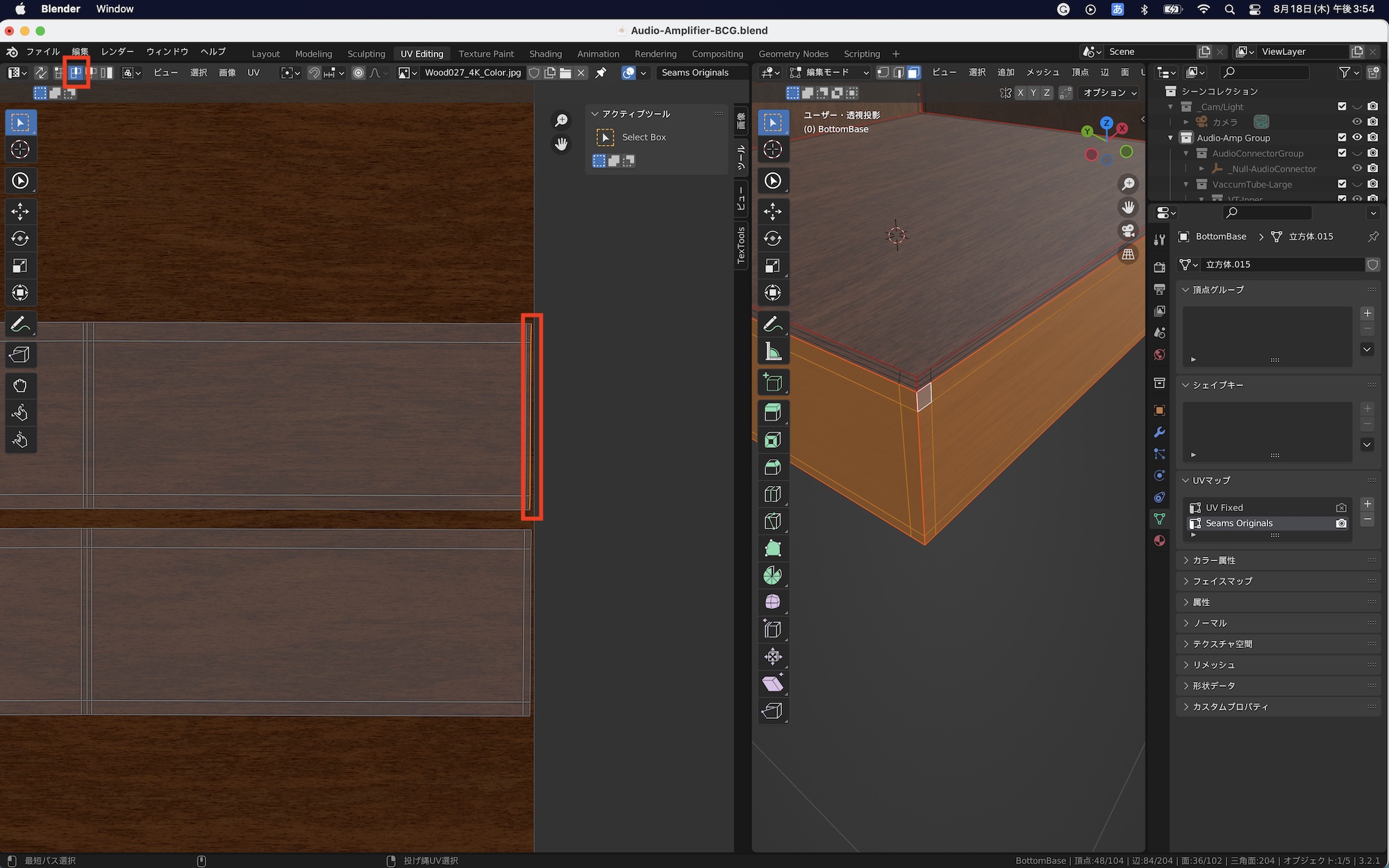Expand the ノーマル panel
1389x868 pixels.
(x=1209, y=623)
